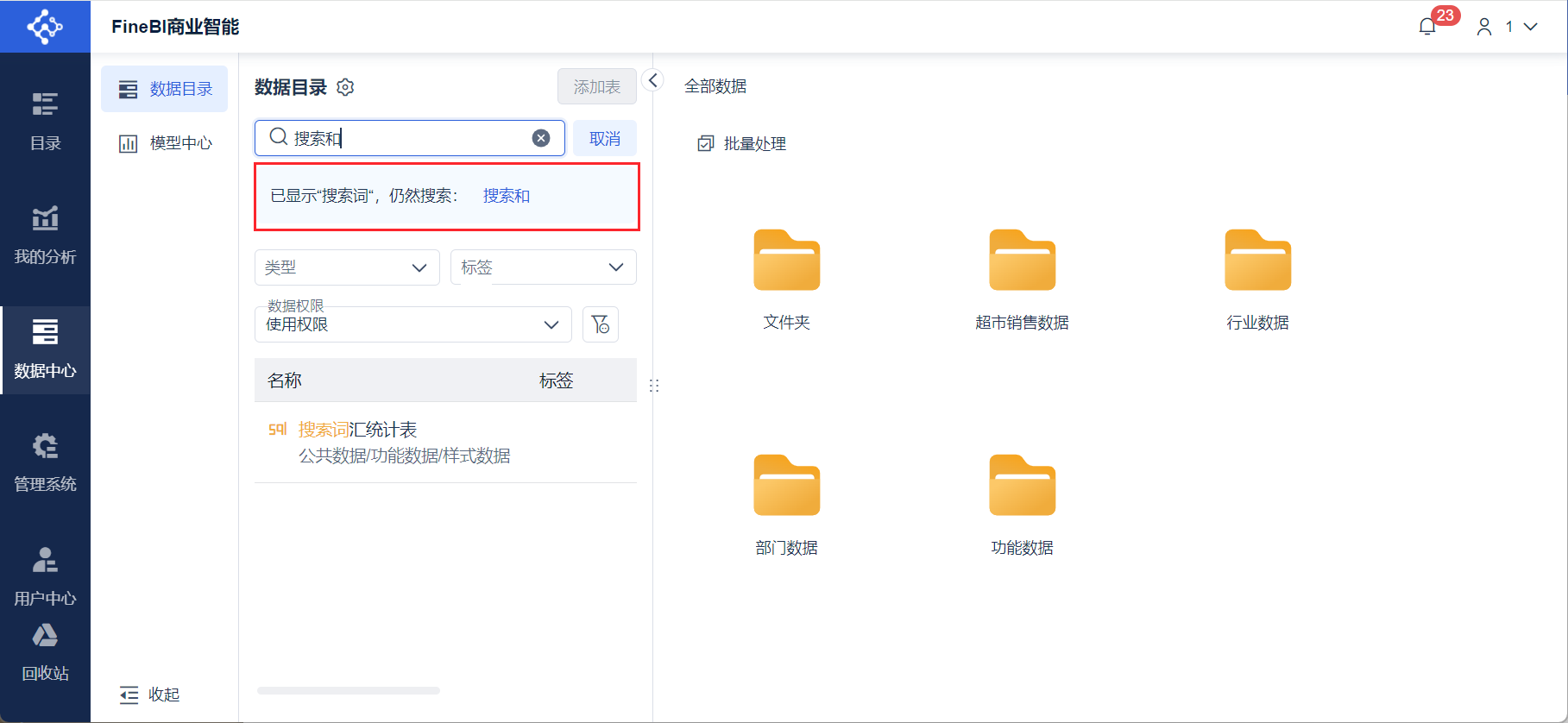The width and height of the screenshot is (1568, 723).
Task: Open the 部门数据 folder
Action: point(787,505)
